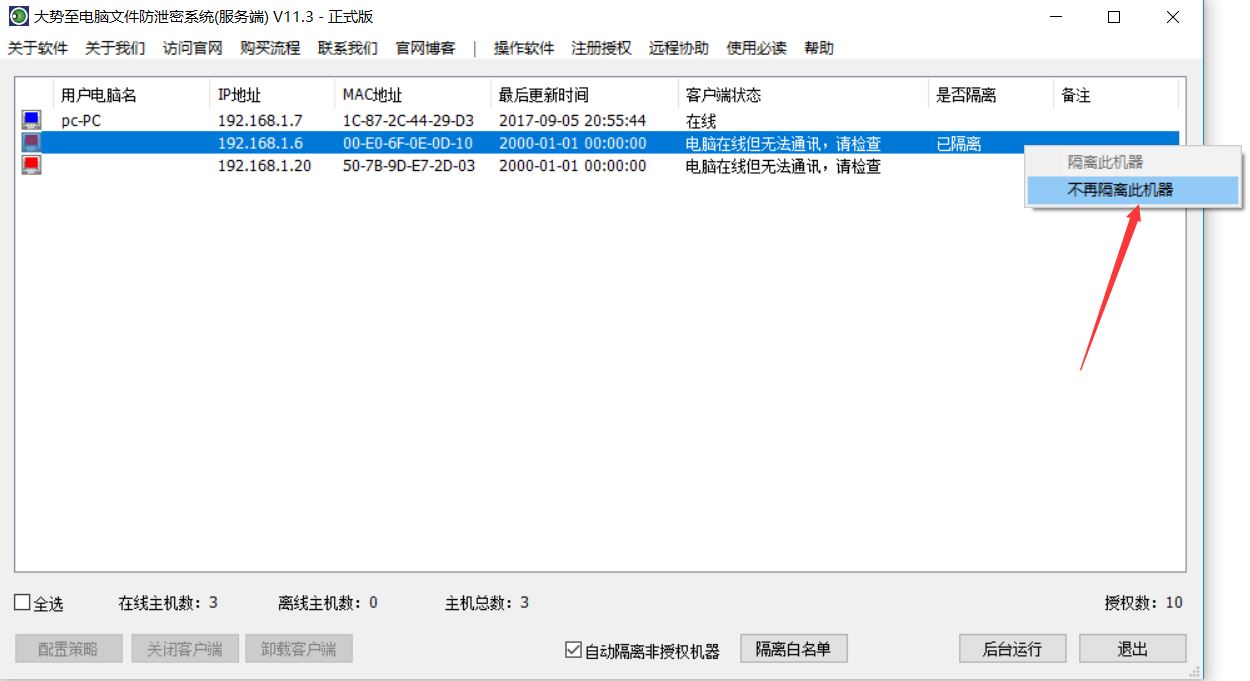Viewport: 1250px width, 681px height.
Task: Click the red computer icon for 192.168.1.20
Action: (x=31, y=166)
